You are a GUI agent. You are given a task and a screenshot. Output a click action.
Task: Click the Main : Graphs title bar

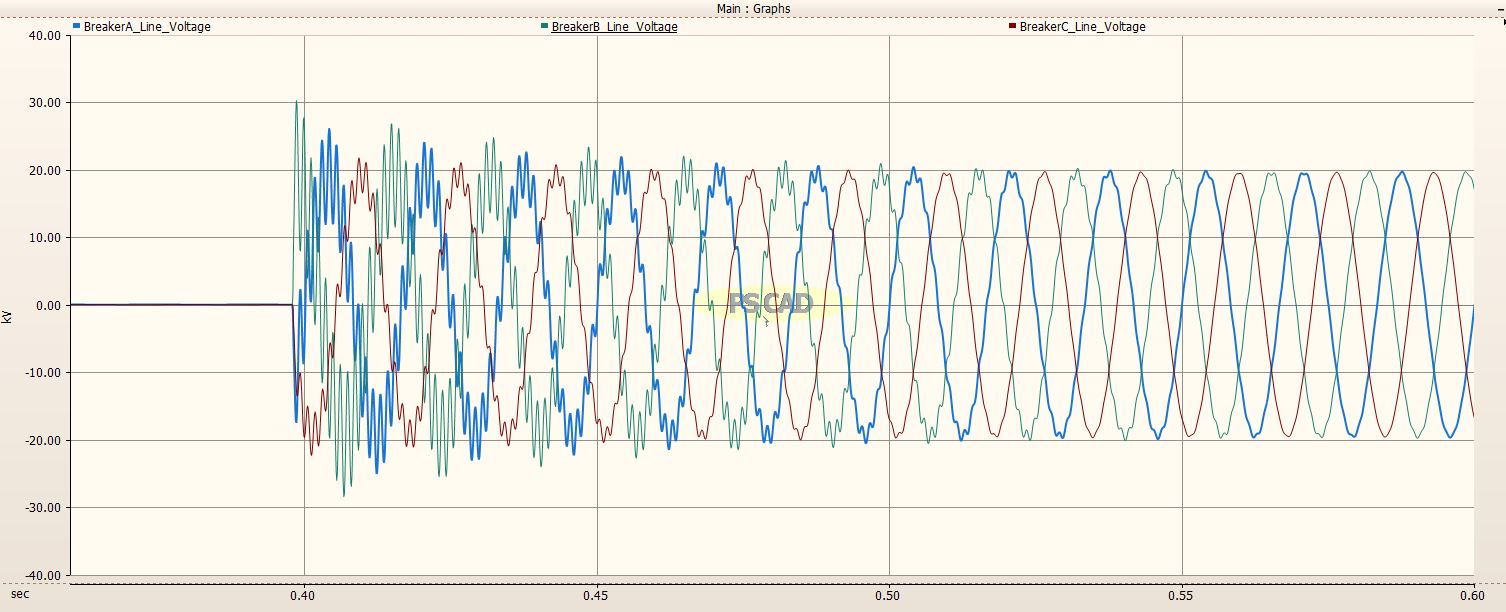coord(753,8)
